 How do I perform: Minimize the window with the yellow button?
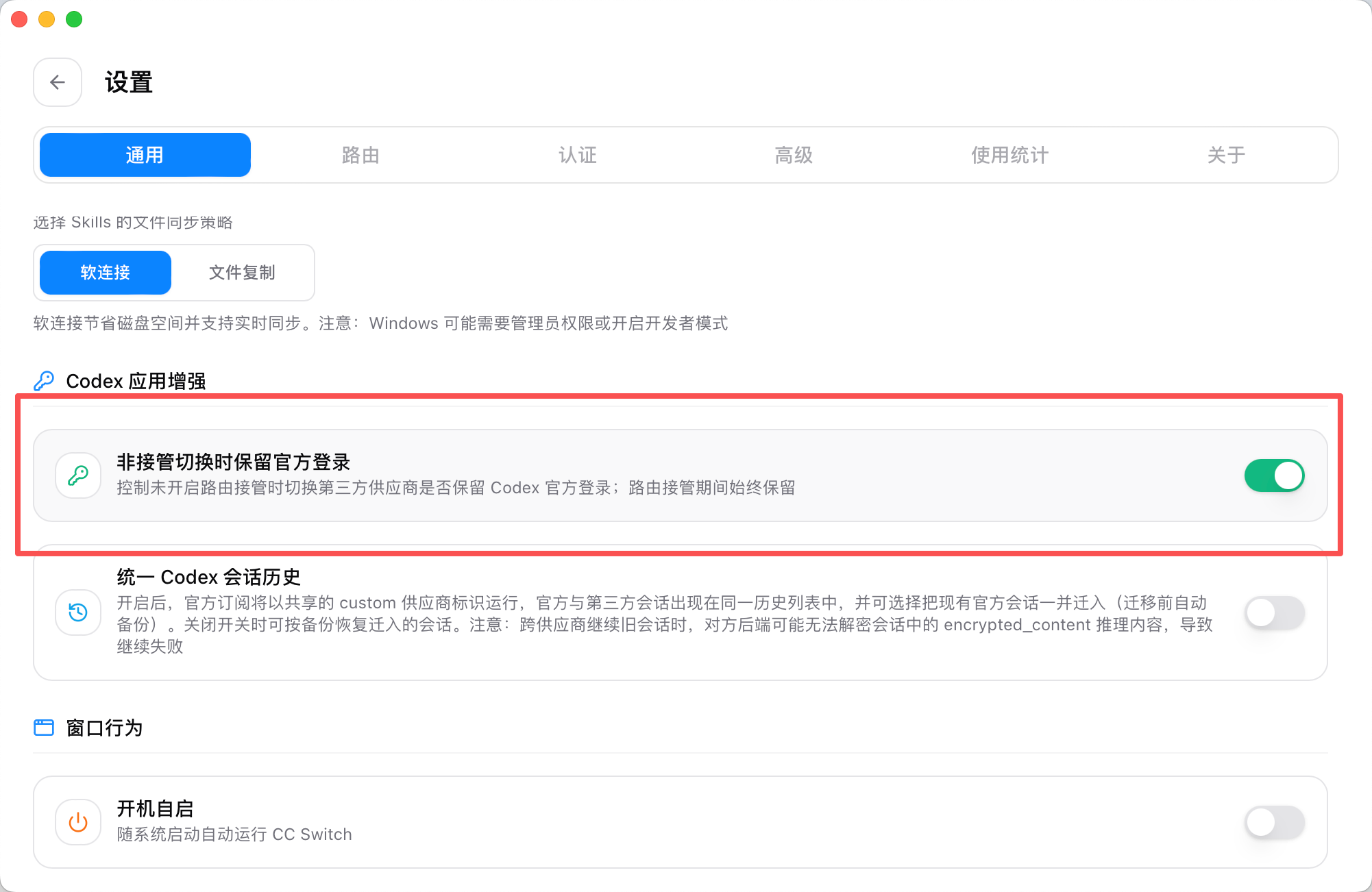(47, 19)
